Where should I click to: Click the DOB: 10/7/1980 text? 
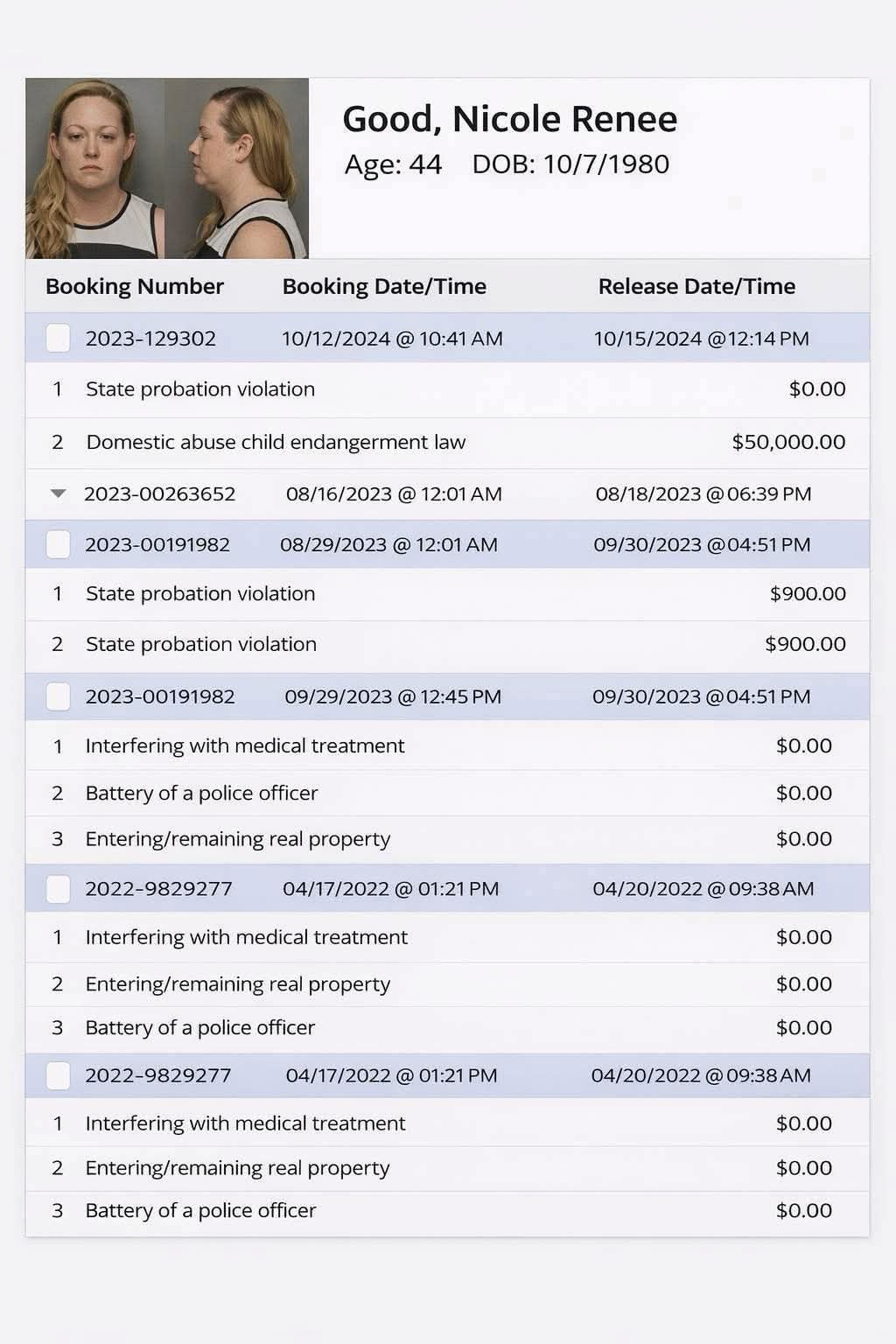tap(570, 164)
